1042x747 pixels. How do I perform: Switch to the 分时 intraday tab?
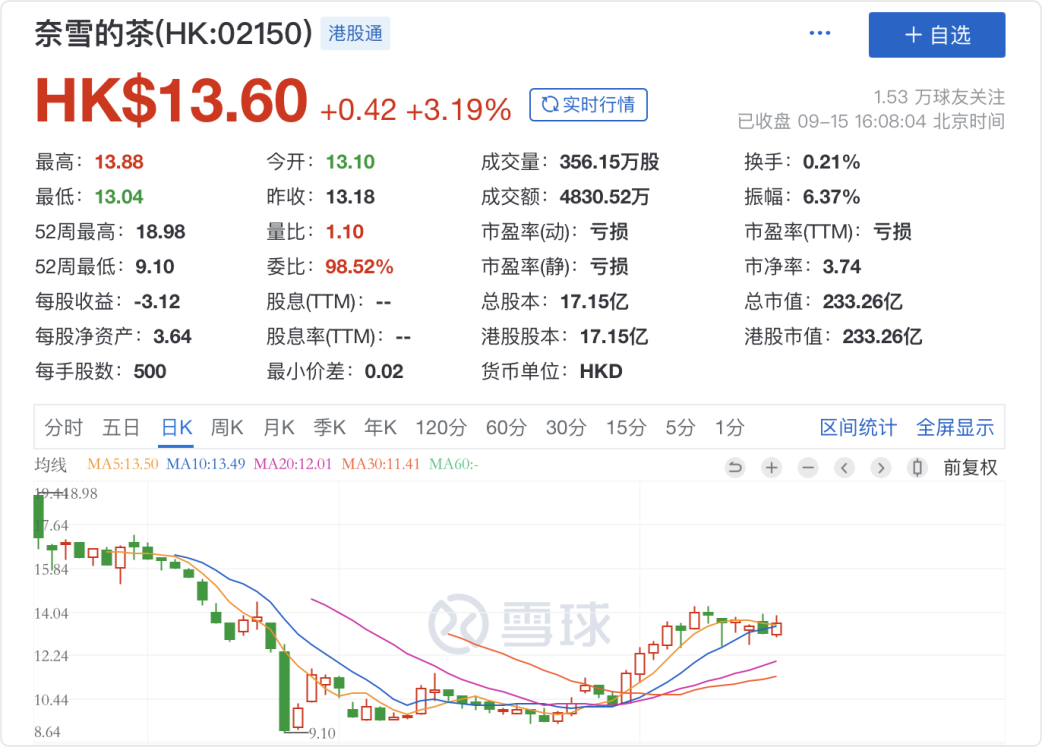click(x=64, y=427)
